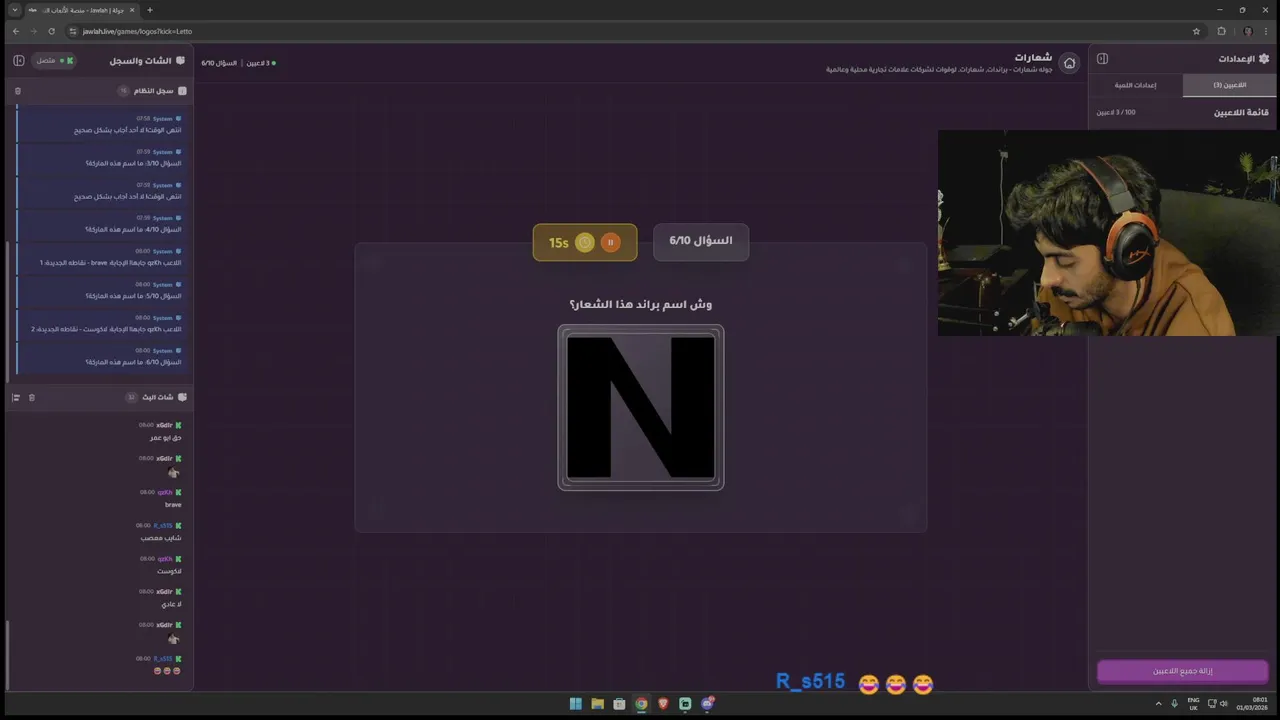This screenshot has width=1280, height=720.
Task: Open a new browser tab
Action: point(150,10)
